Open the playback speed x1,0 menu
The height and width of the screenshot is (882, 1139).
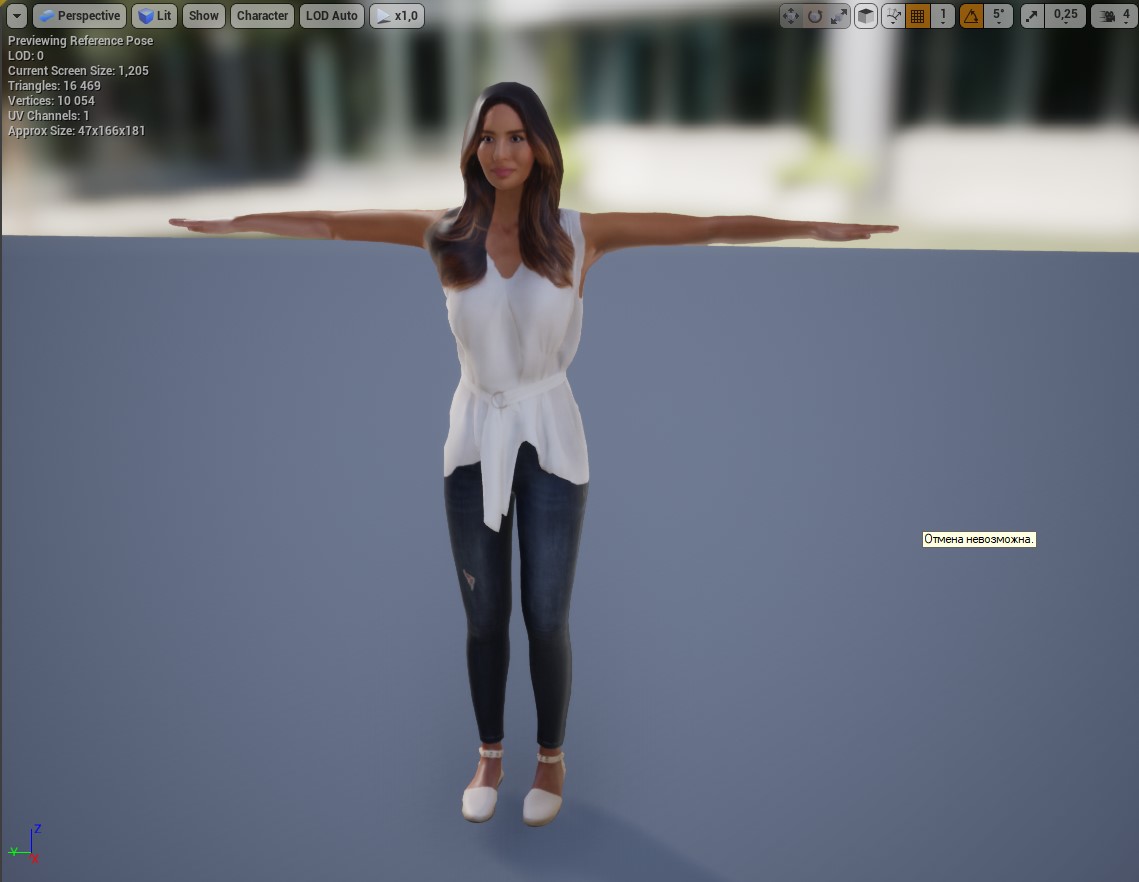click(397, 15)
